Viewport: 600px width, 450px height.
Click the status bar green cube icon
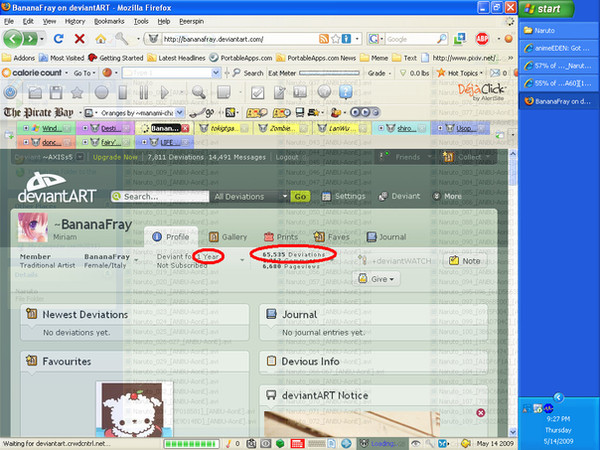[x=280, y=443]
